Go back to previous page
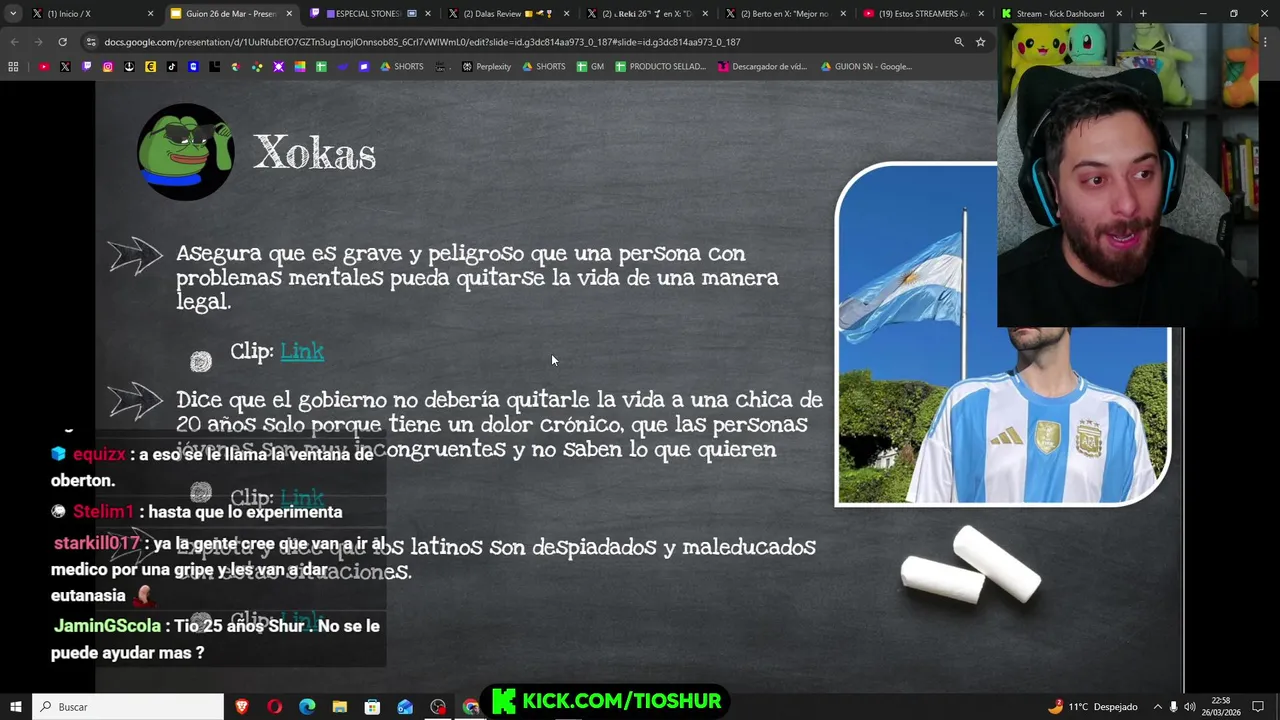 [14, 42]
